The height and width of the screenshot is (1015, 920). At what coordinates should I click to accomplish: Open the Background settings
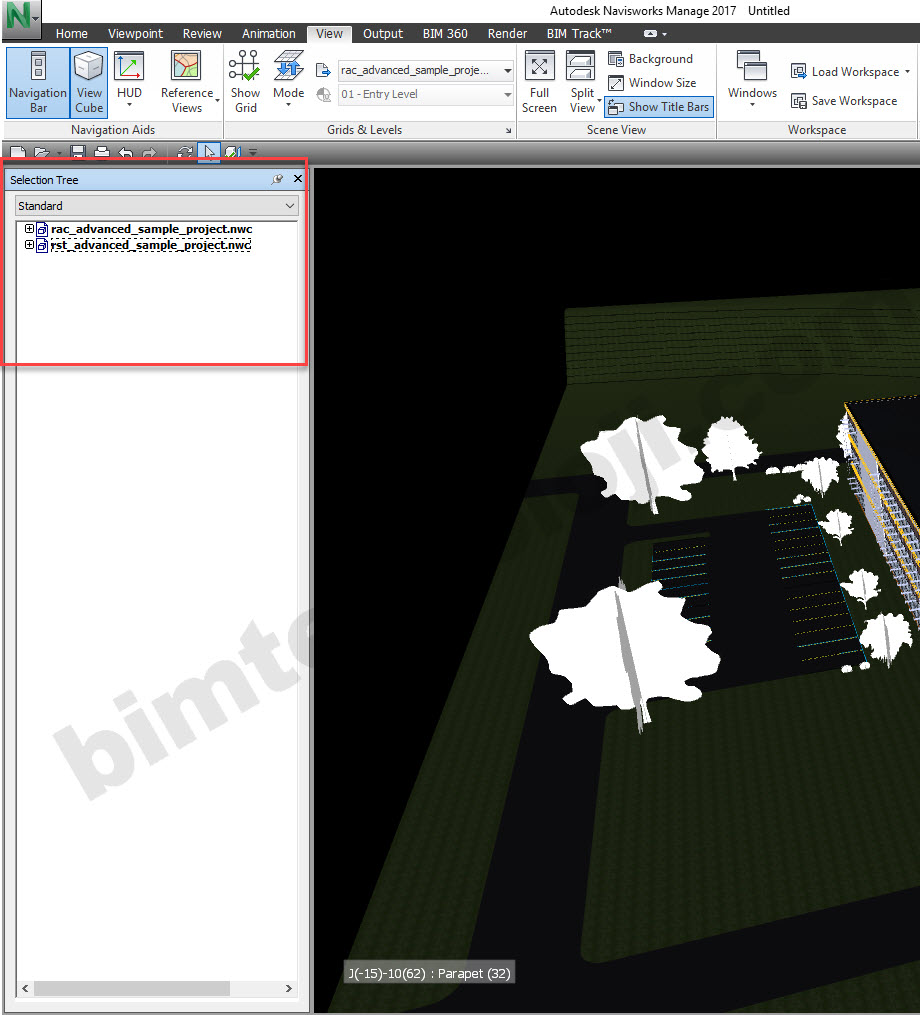click(650, 59)
